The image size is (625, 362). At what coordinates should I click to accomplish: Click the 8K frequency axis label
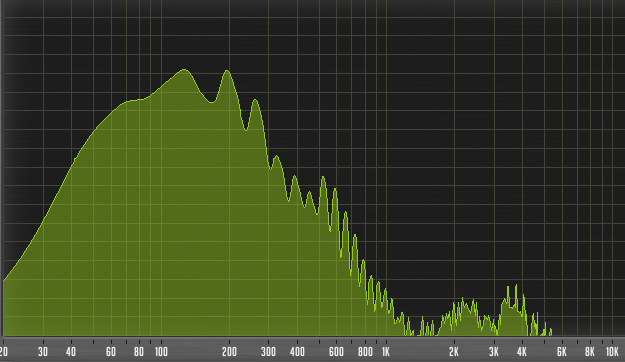point(590,352)
